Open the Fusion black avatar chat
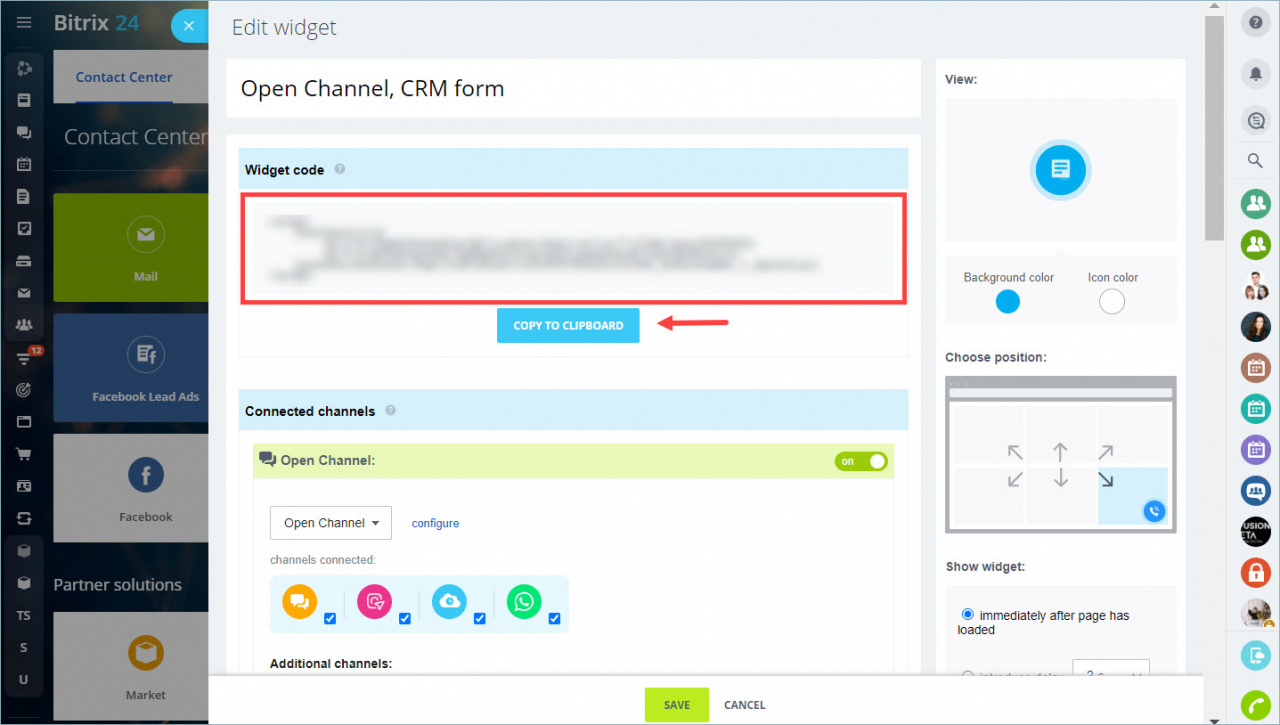Image resolution: width=1280 pixels, height=725 pixels. tap(1256, 531)
